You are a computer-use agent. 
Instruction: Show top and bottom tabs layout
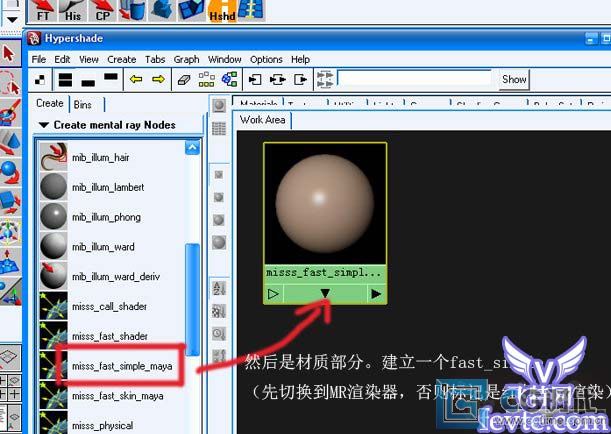tap(65, 79)
